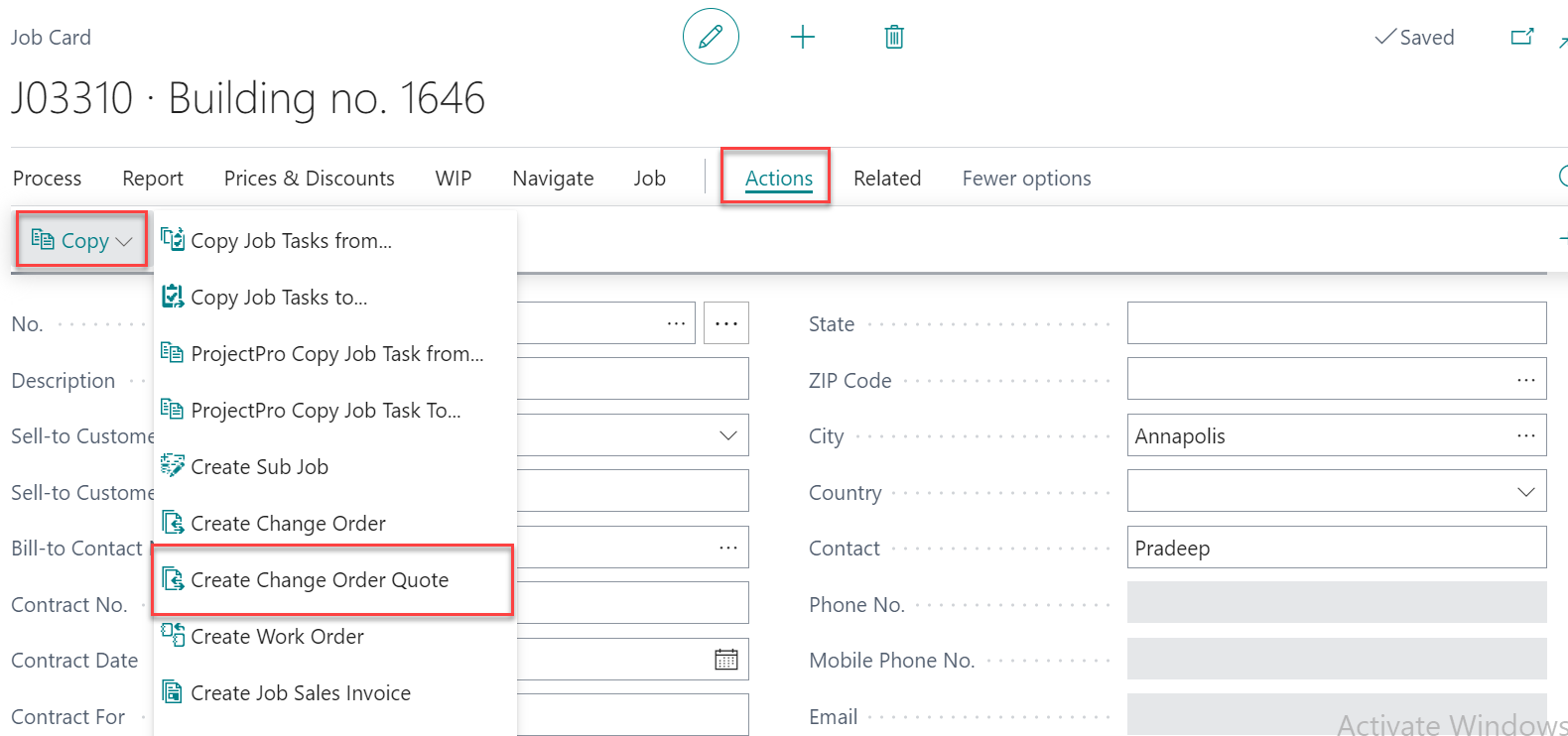Open Prices & Discounts menu

click(309, 178)
